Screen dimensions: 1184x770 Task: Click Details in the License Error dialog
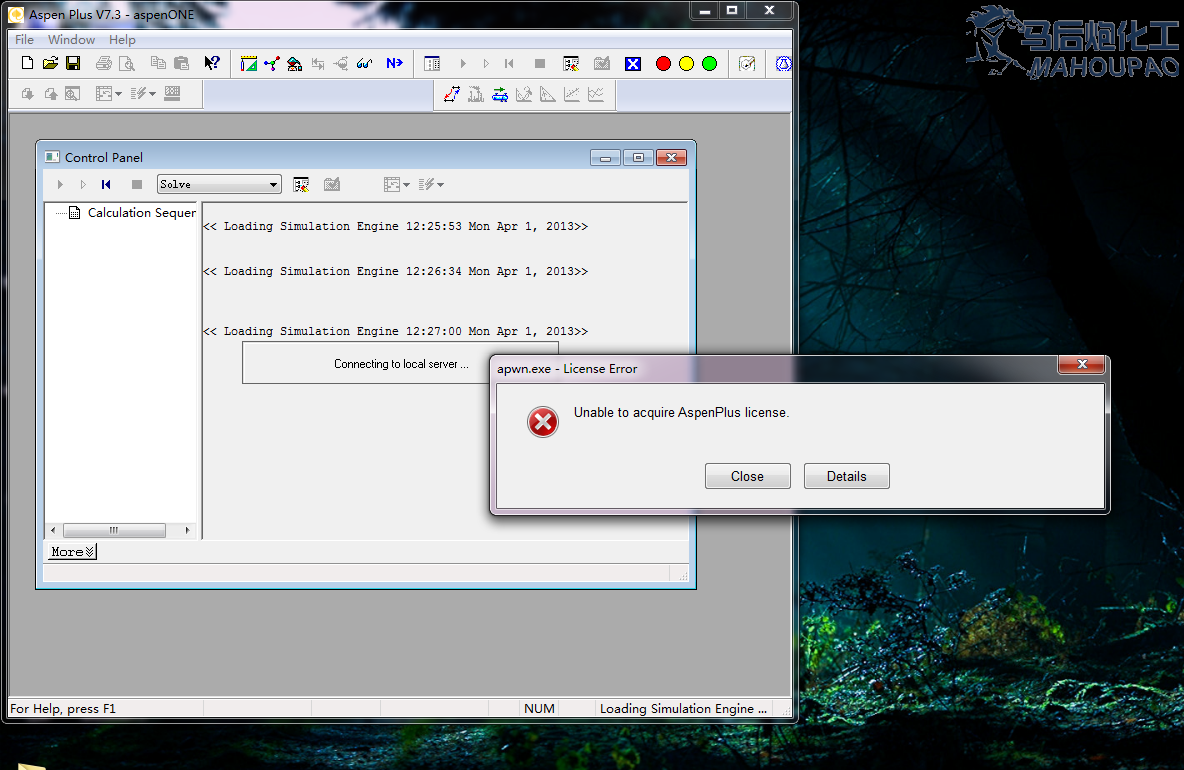(846, 476)
